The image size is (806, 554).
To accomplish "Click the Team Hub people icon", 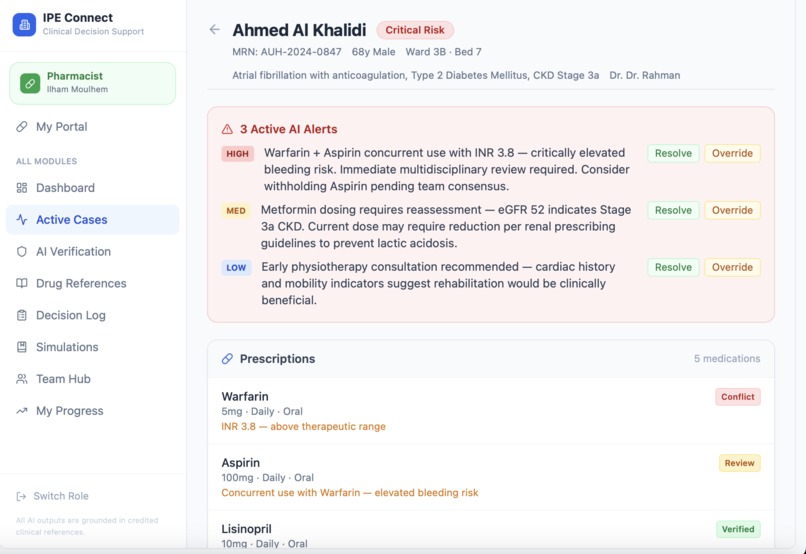I will [x=22, y=379].
